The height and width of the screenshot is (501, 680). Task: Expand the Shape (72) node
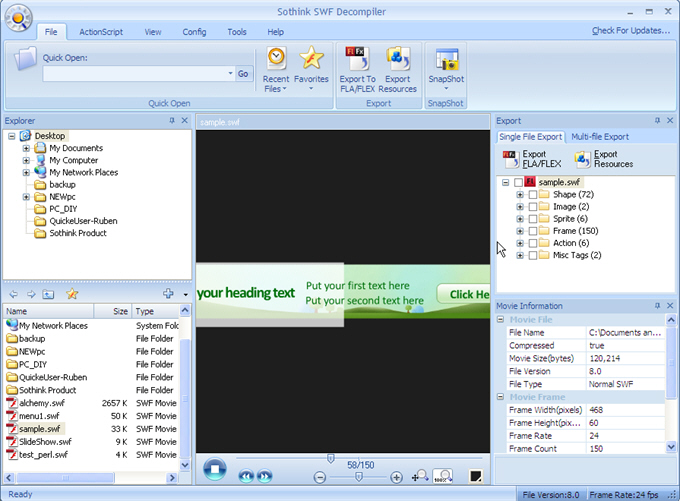pyautogui.click(x=520, y=195)
